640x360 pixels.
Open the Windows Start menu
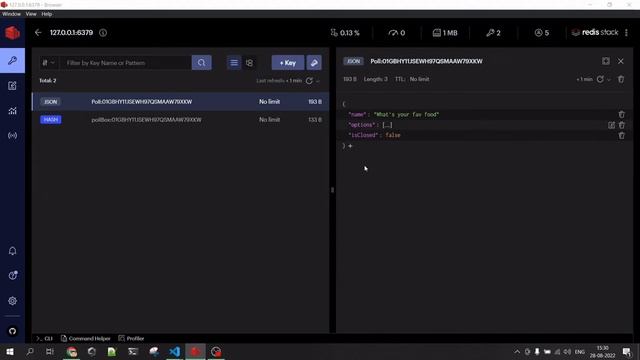coord(10,351)
